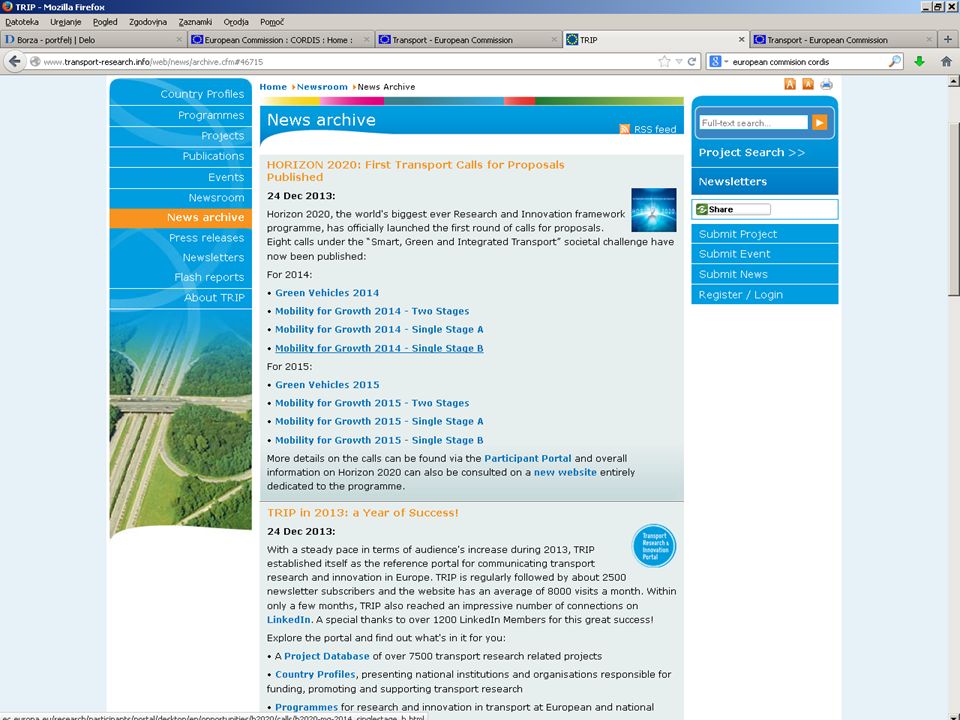Open Project Search link
The width and height of the screenshot is (960, 720).
click(751, 152)
